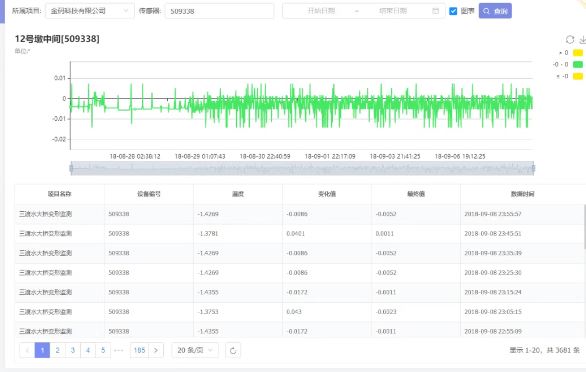This screenshot has width=586, height=372.
Task: Open the company selection dropdown
Action: [x=89, y=11]
